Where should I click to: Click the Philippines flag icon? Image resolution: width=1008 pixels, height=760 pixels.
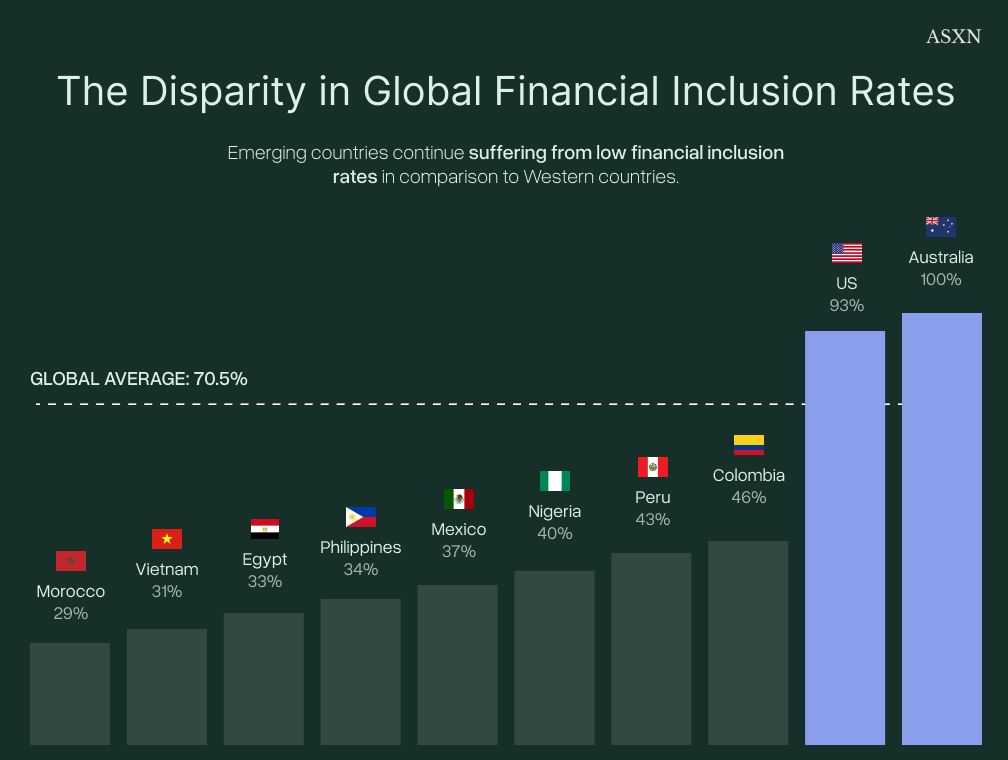(x=361, y=517)
